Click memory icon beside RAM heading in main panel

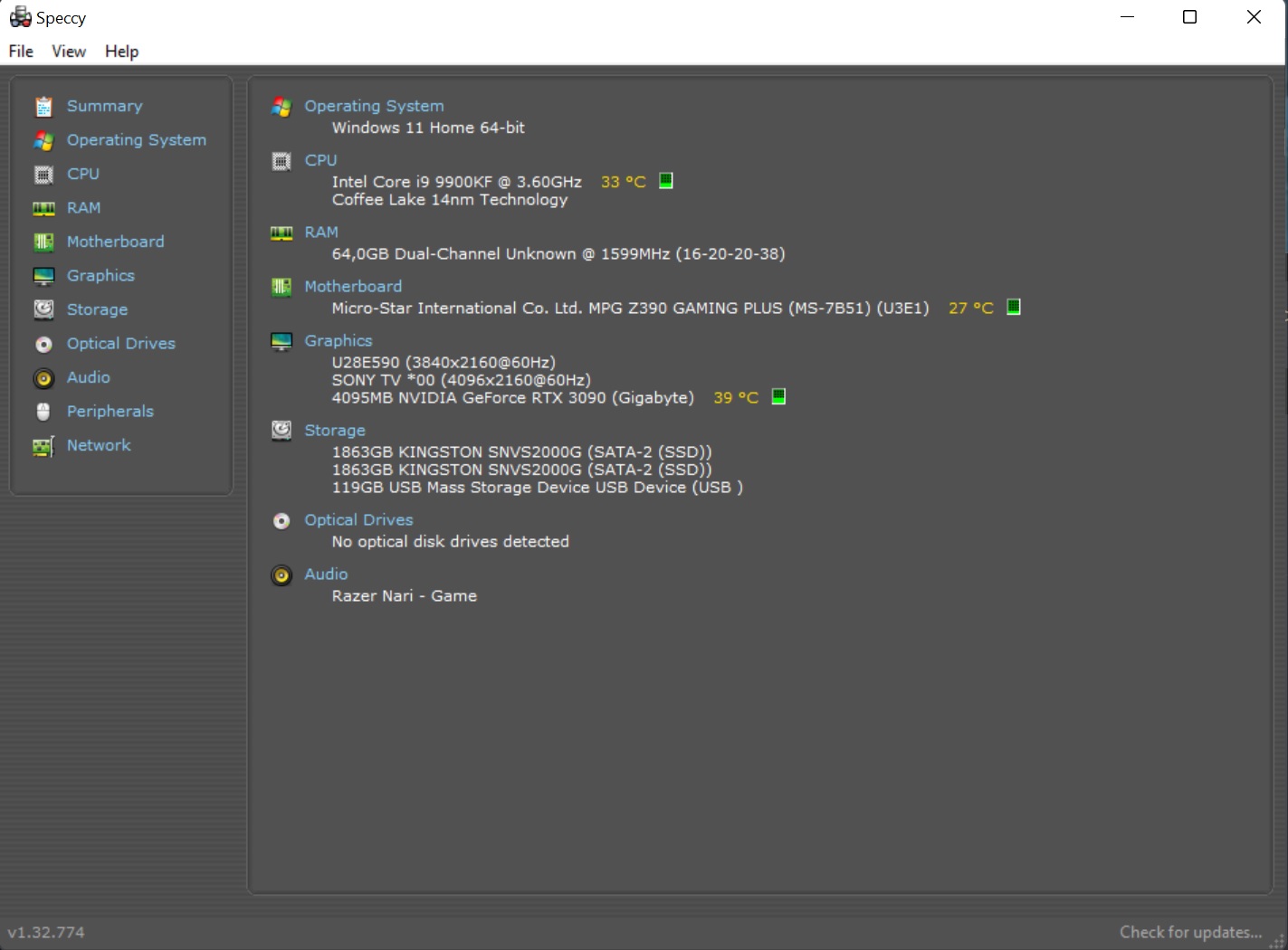click(x=281, y=233)
